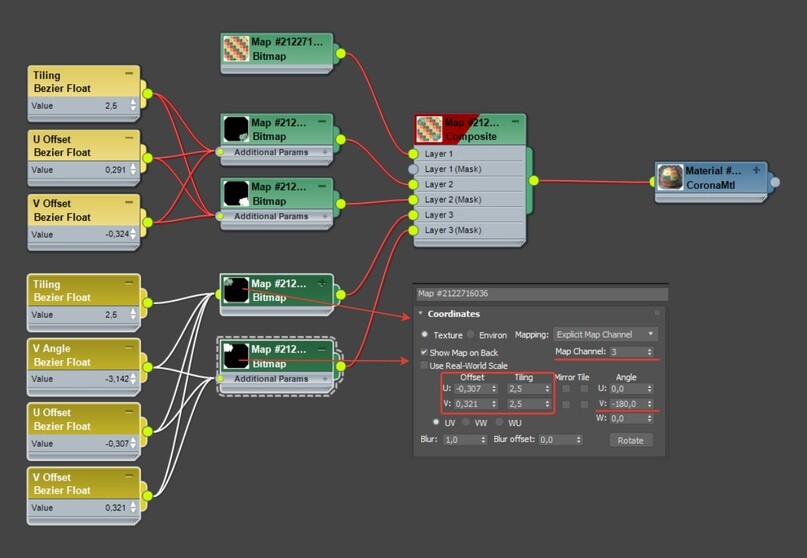Click the Map #2122716036 name field

click(542, 293)
